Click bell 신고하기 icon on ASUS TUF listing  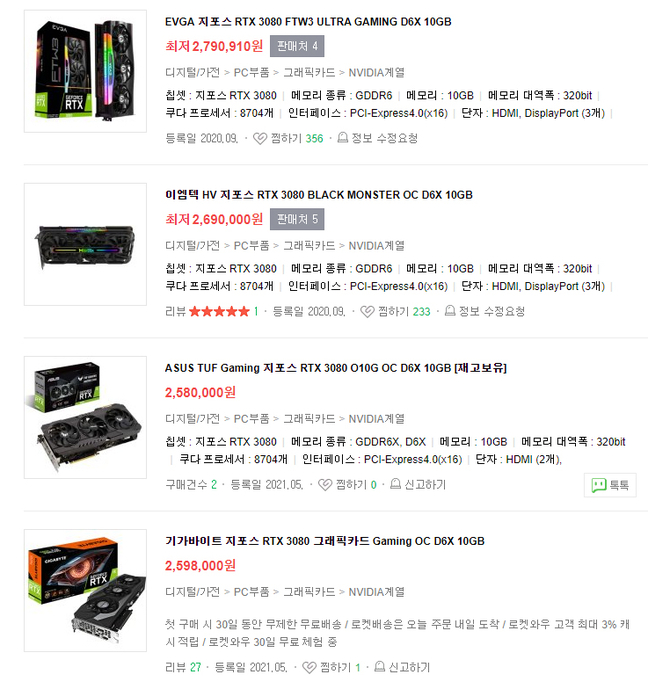coord(396,484)
